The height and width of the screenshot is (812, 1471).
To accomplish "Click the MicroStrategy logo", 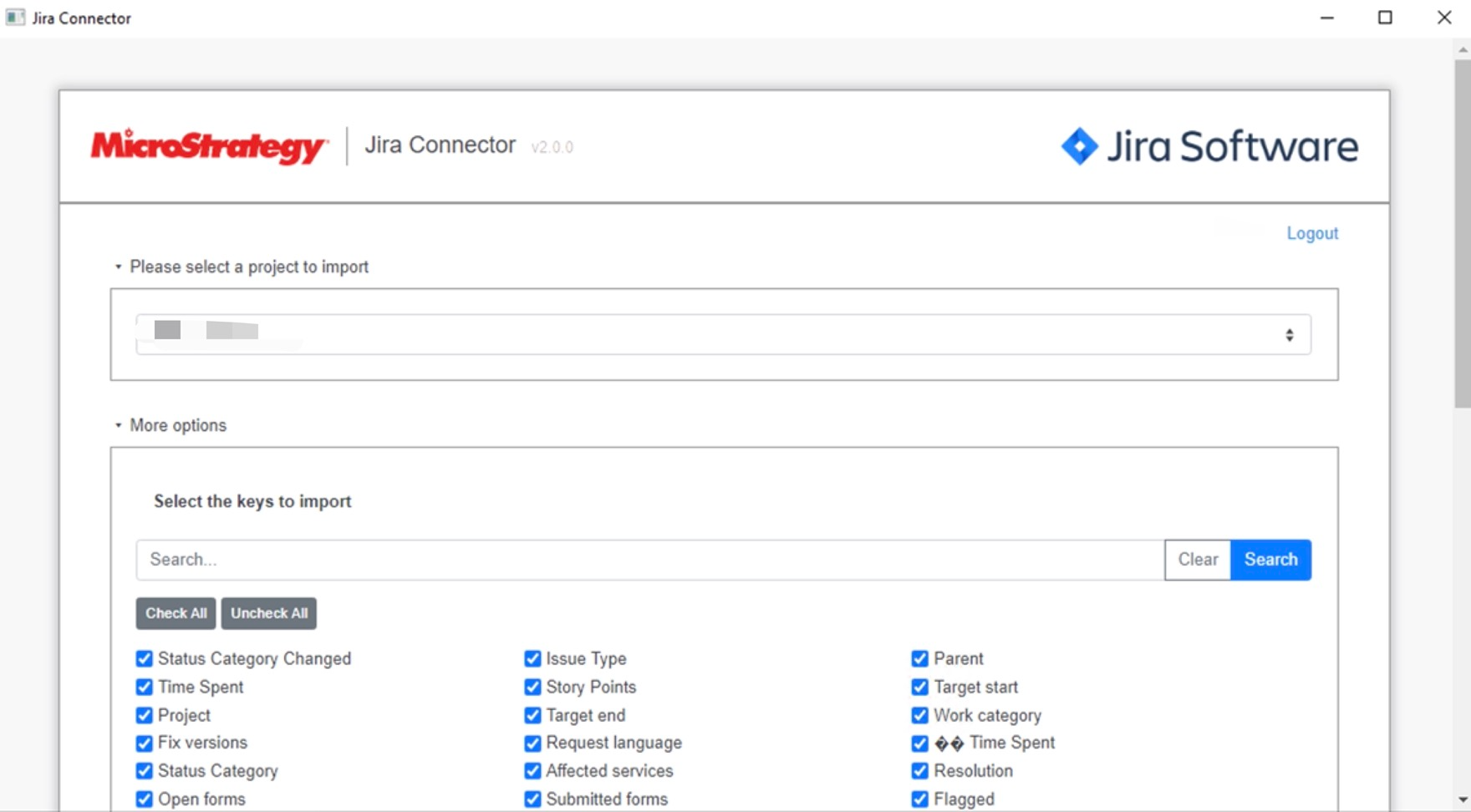I will coord(208,147).
